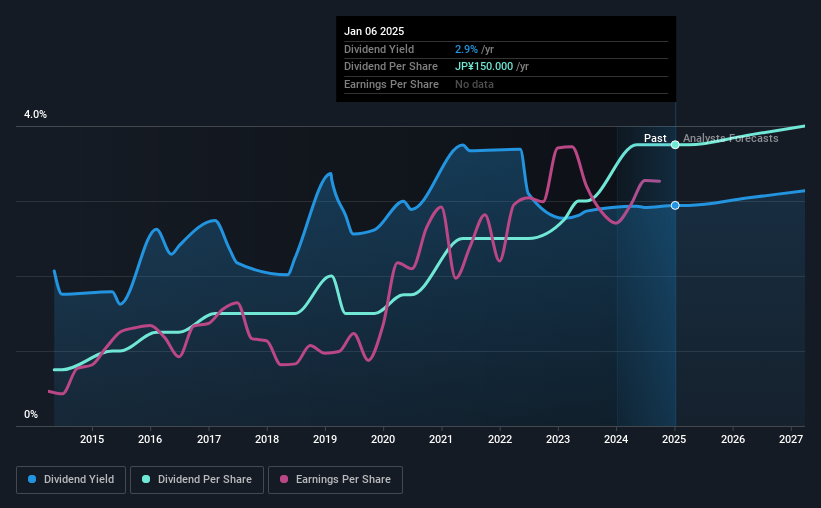The width and height of the screenshot is (821, 508).
Task: Click the 2020 x-axis label
Action: 383,439
